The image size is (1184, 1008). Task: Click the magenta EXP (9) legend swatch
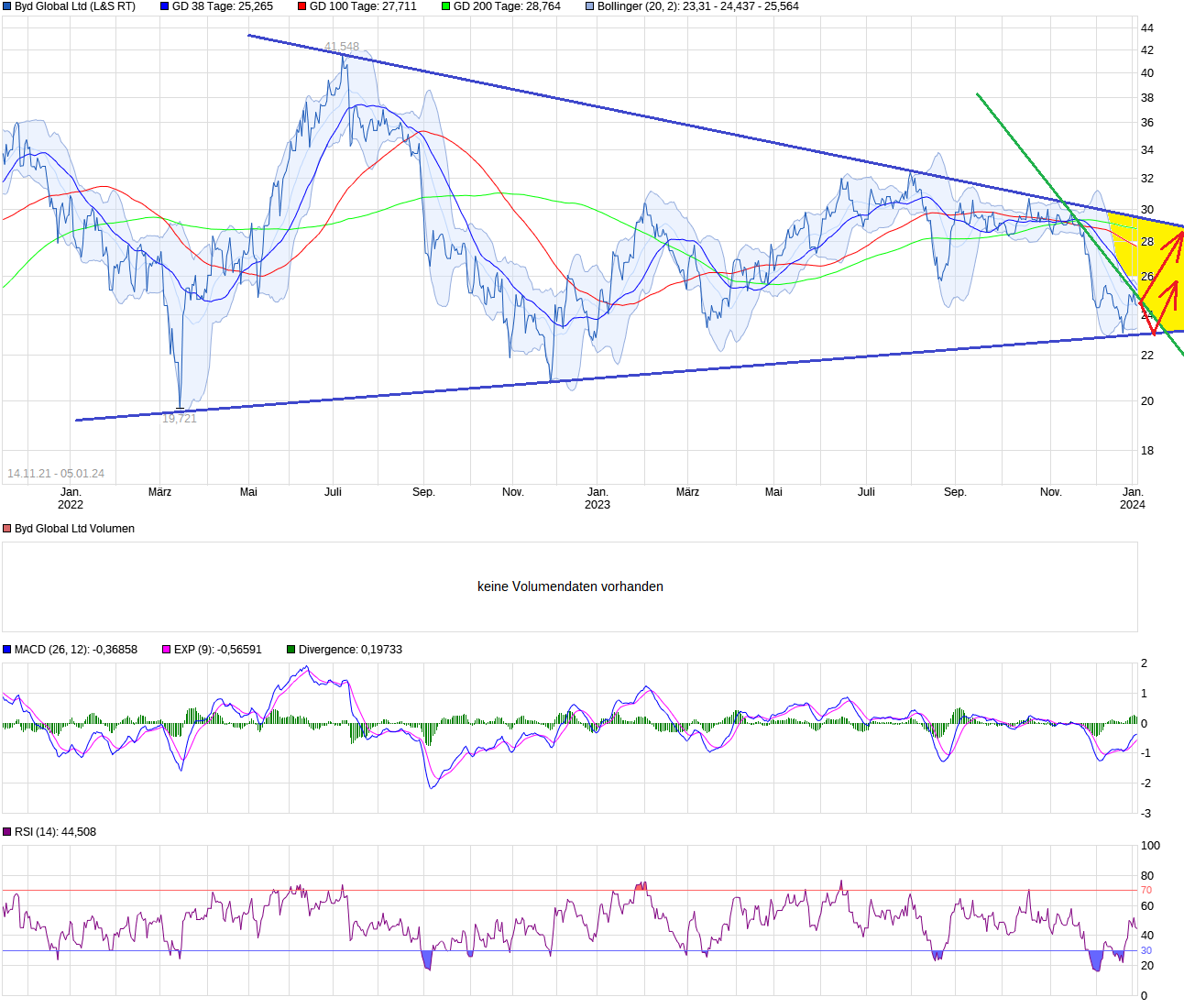[167, 650]
